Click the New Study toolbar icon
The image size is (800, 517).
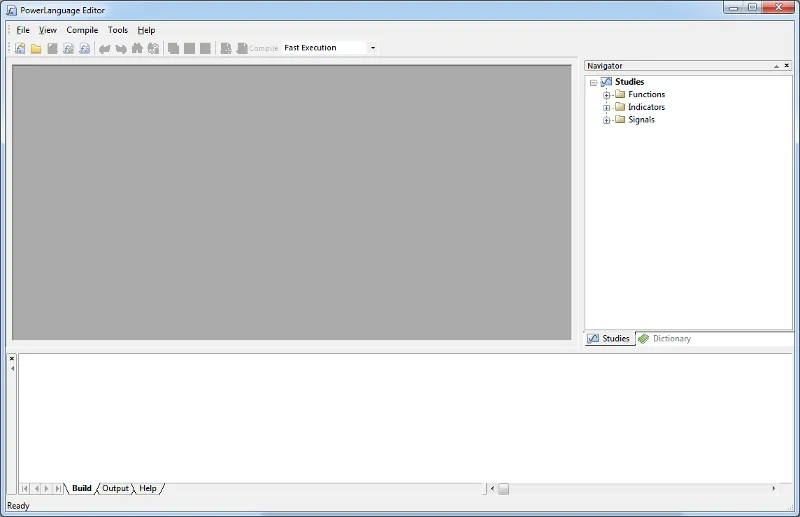(x=20, y=48)
